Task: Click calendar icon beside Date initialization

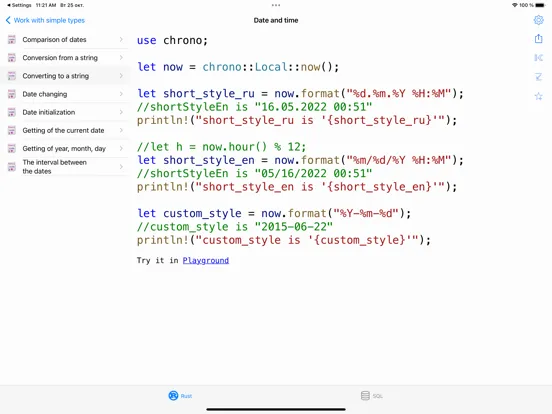Action: pos(12,112)
